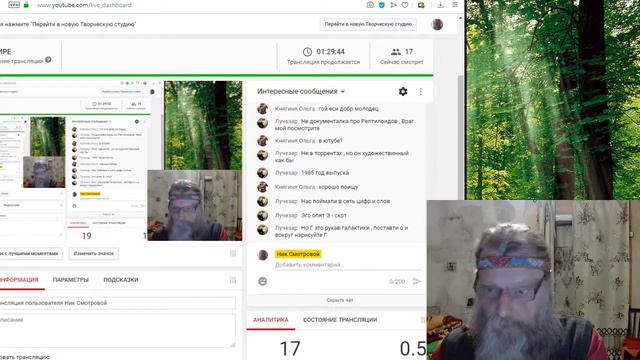Click the Изменить значок button
The image size is (640, 360).
[93, 253]
